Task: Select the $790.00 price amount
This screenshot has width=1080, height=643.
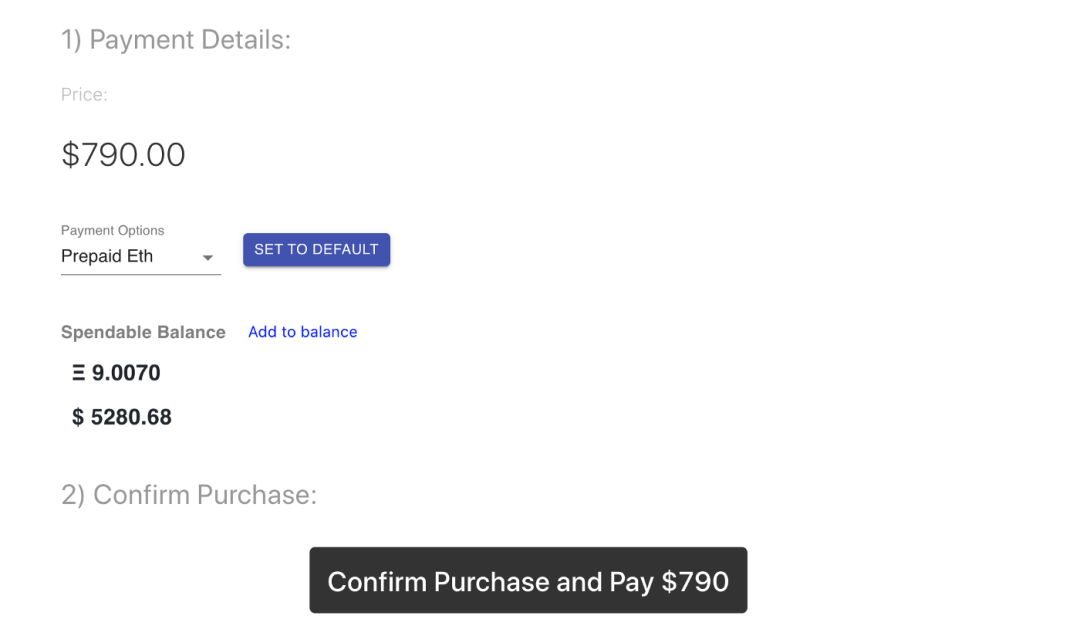Action: point(123,155)
